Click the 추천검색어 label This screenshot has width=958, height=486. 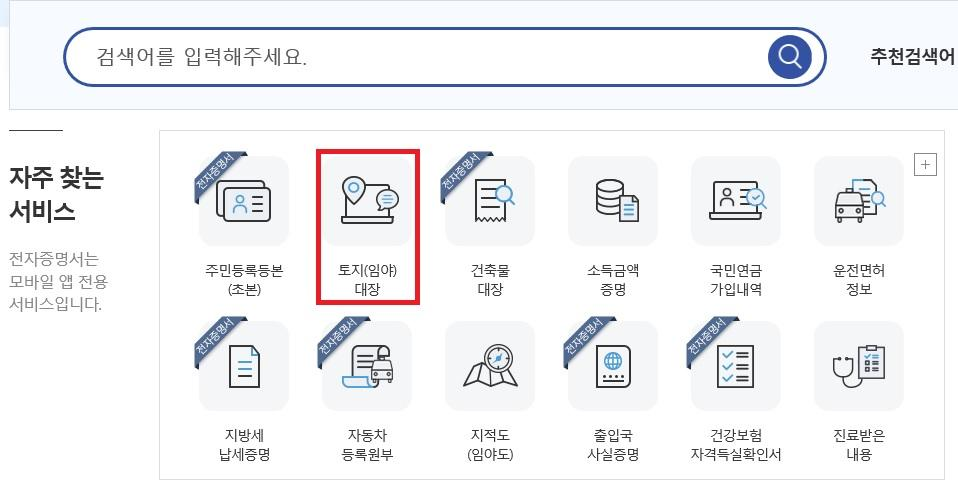913,56
